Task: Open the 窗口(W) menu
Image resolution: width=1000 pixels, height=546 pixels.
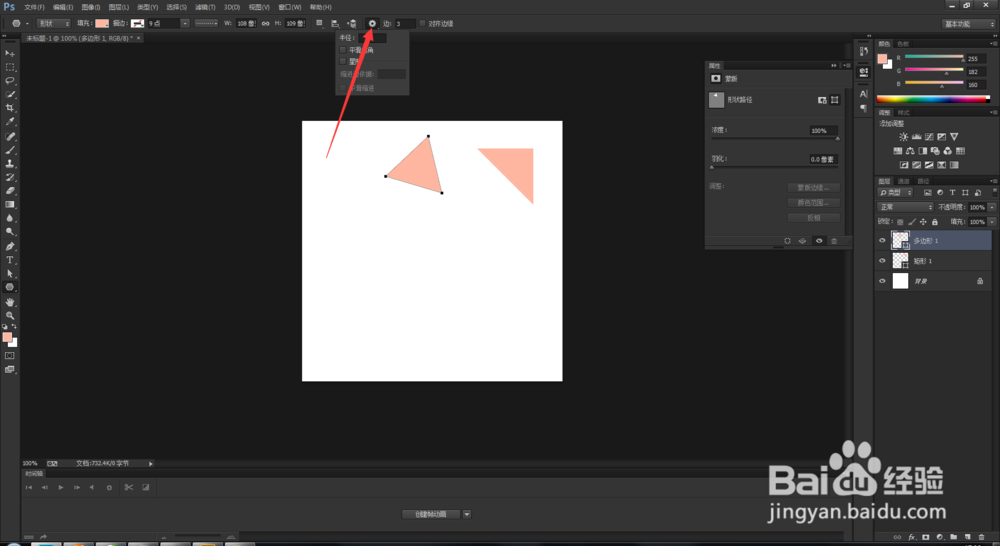Action: [x=290, y=7]
